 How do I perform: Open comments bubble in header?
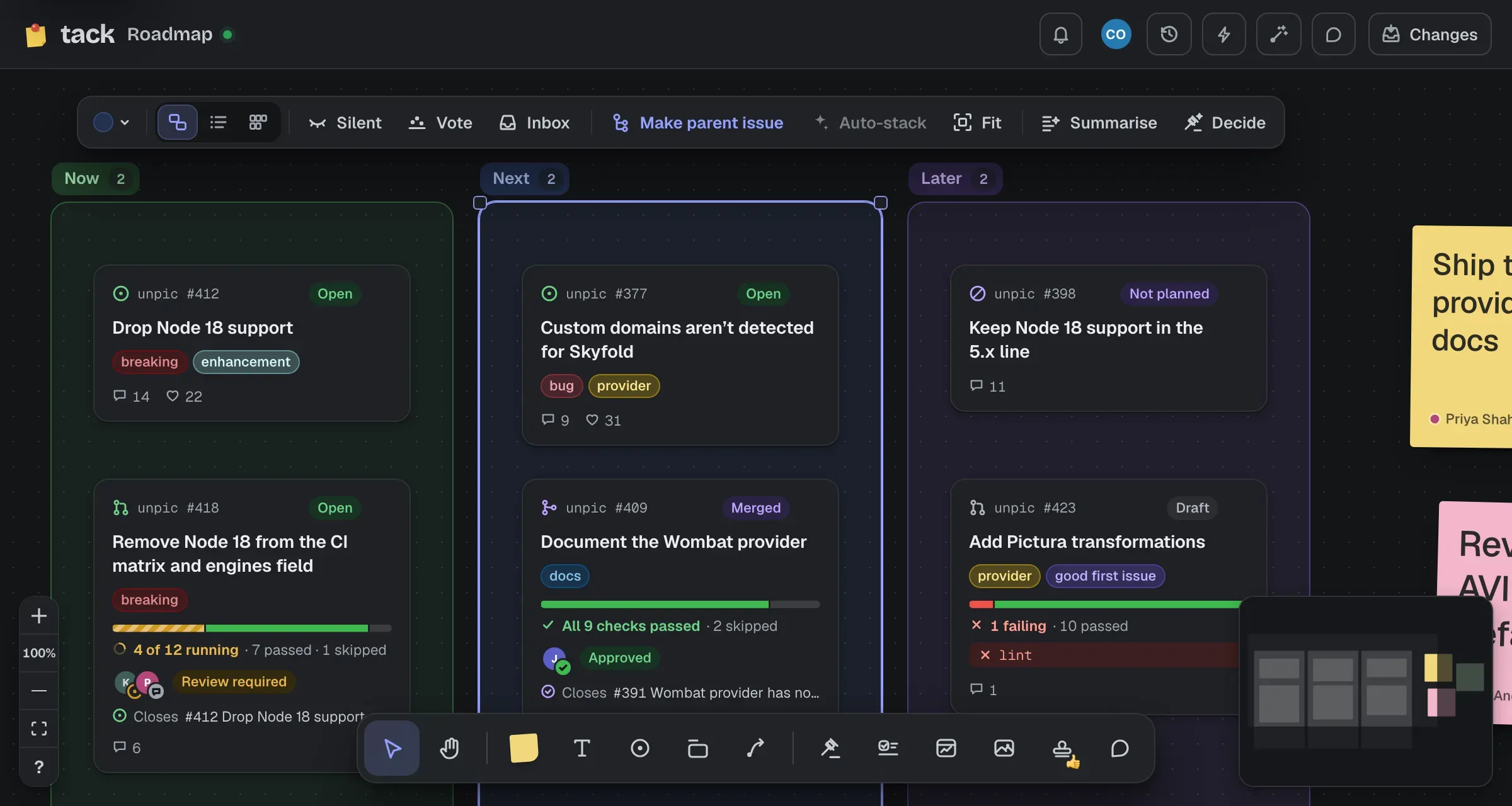point(1333,34)
